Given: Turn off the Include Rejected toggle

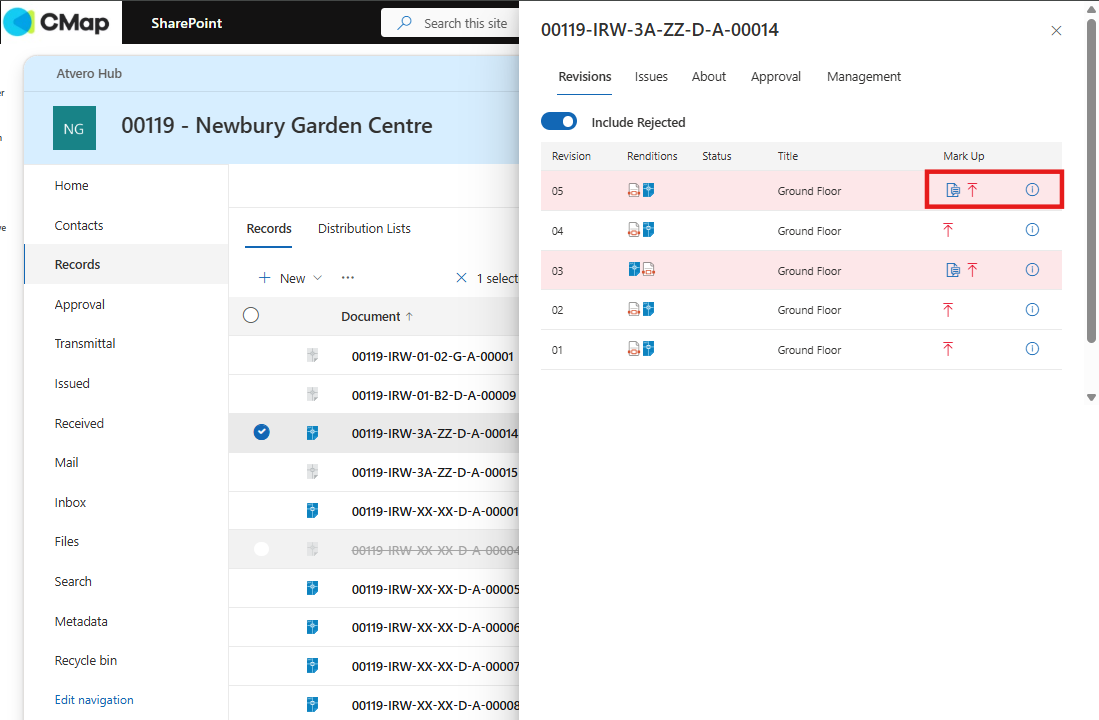Looking at the screenshot, I should tap(559, 121).
